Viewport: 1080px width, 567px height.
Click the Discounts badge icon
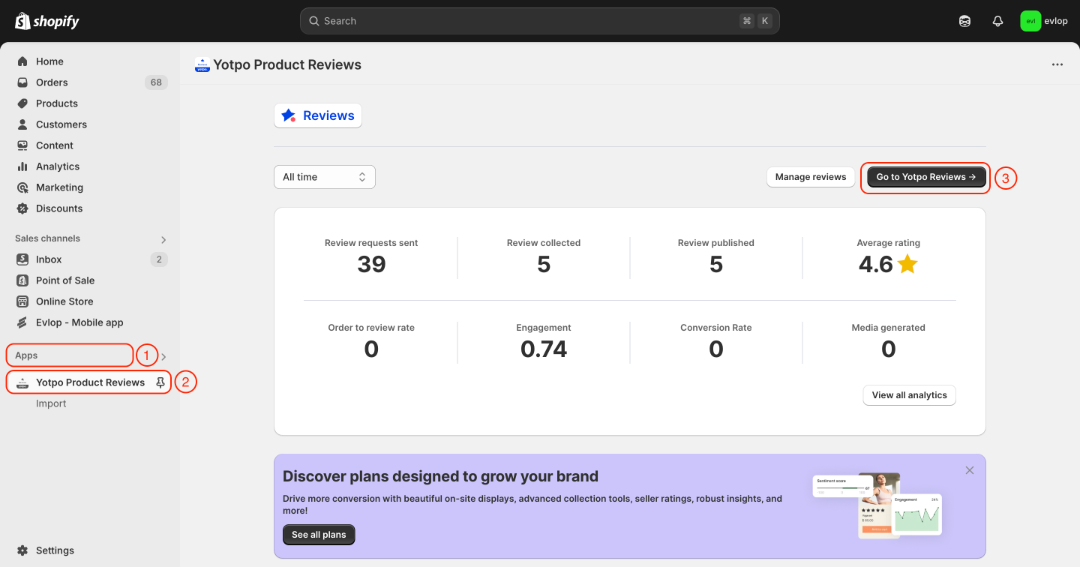tap(23, 209)
